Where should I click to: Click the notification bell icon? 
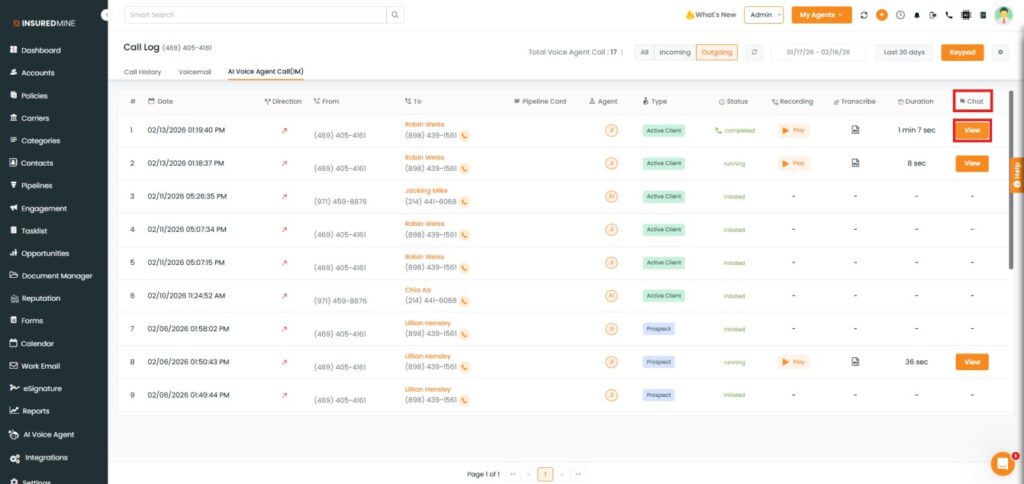pyautogui.click(x=916, y=15)
